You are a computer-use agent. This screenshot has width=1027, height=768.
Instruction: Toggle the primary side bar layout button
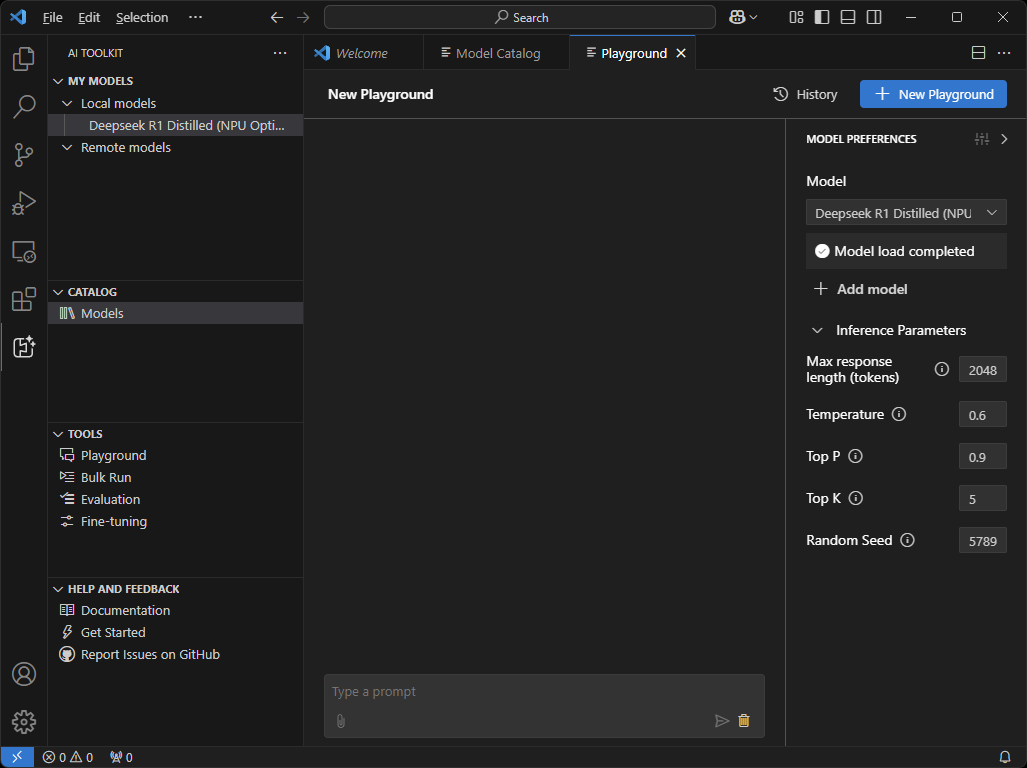coord(822,17)
